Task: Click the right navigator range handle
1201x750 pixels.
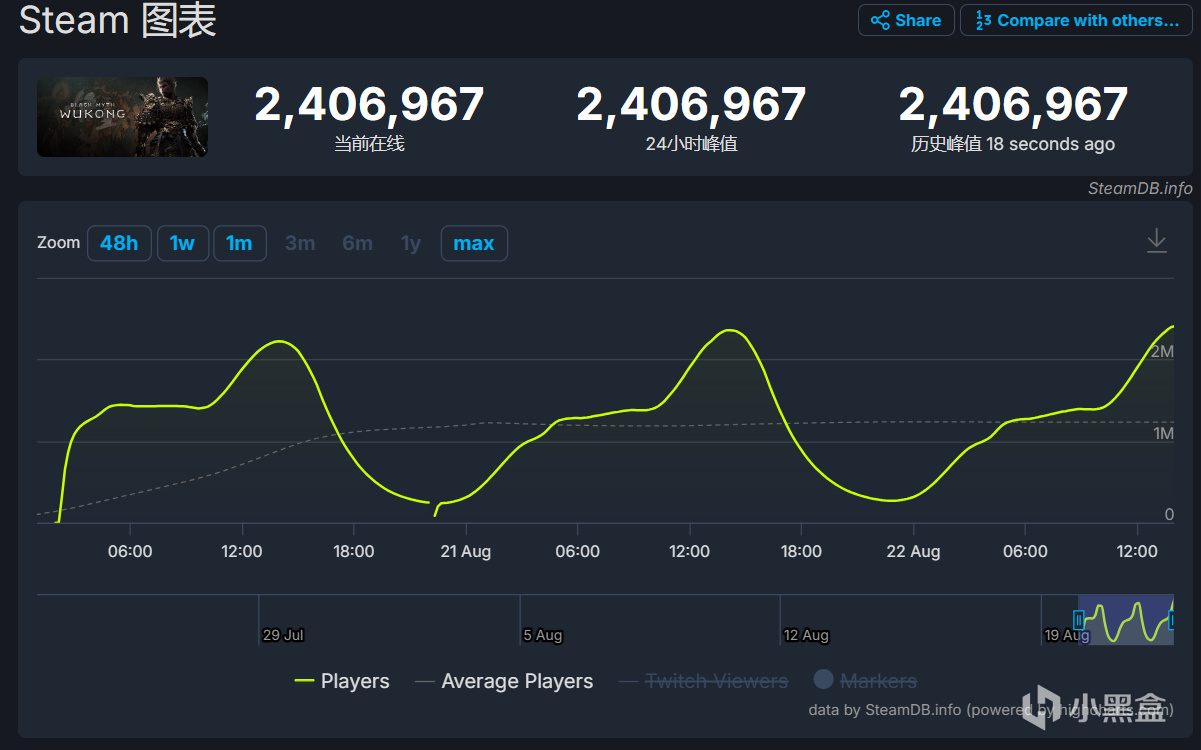Action: [x=1172, y=619]
